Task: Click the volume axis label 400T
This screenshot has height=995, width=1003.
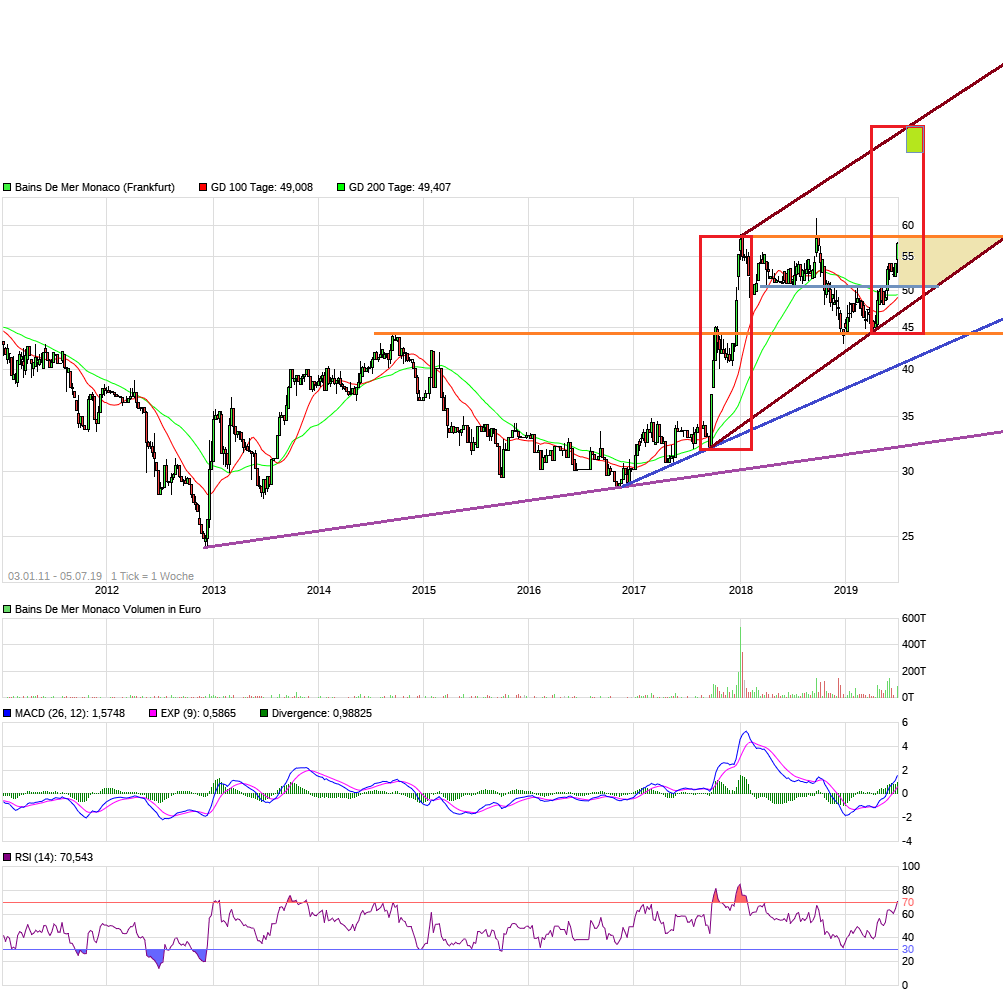Action: point(913,645)
